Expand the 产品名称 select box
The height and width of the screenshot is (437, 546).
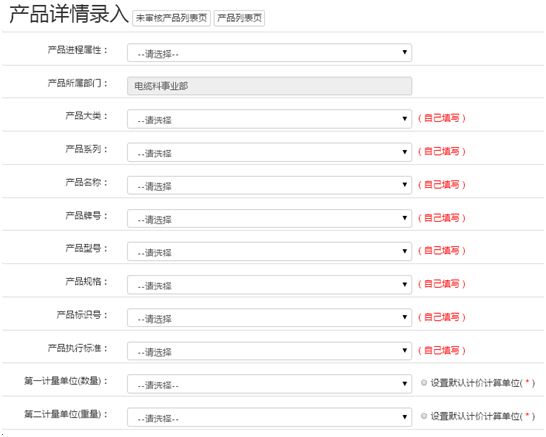point(270,185)
